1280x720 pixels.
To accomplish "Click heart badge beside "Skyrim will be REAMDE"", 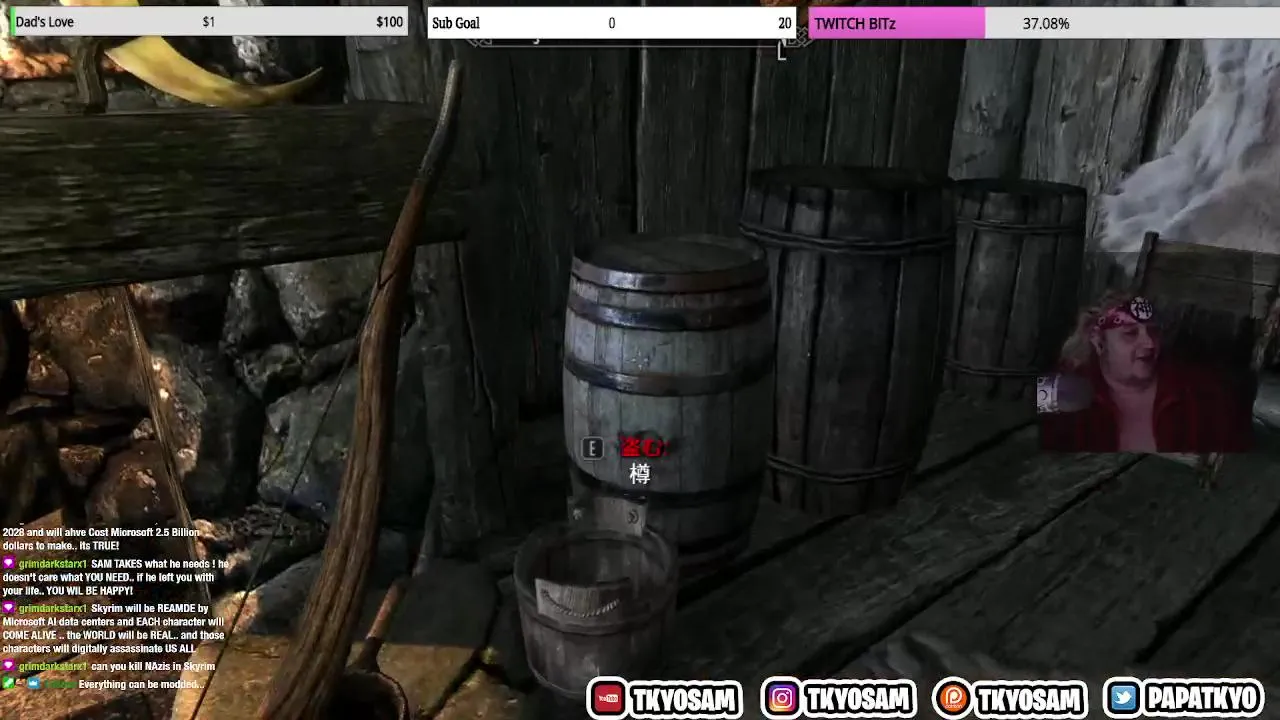I will pos(8,608).
